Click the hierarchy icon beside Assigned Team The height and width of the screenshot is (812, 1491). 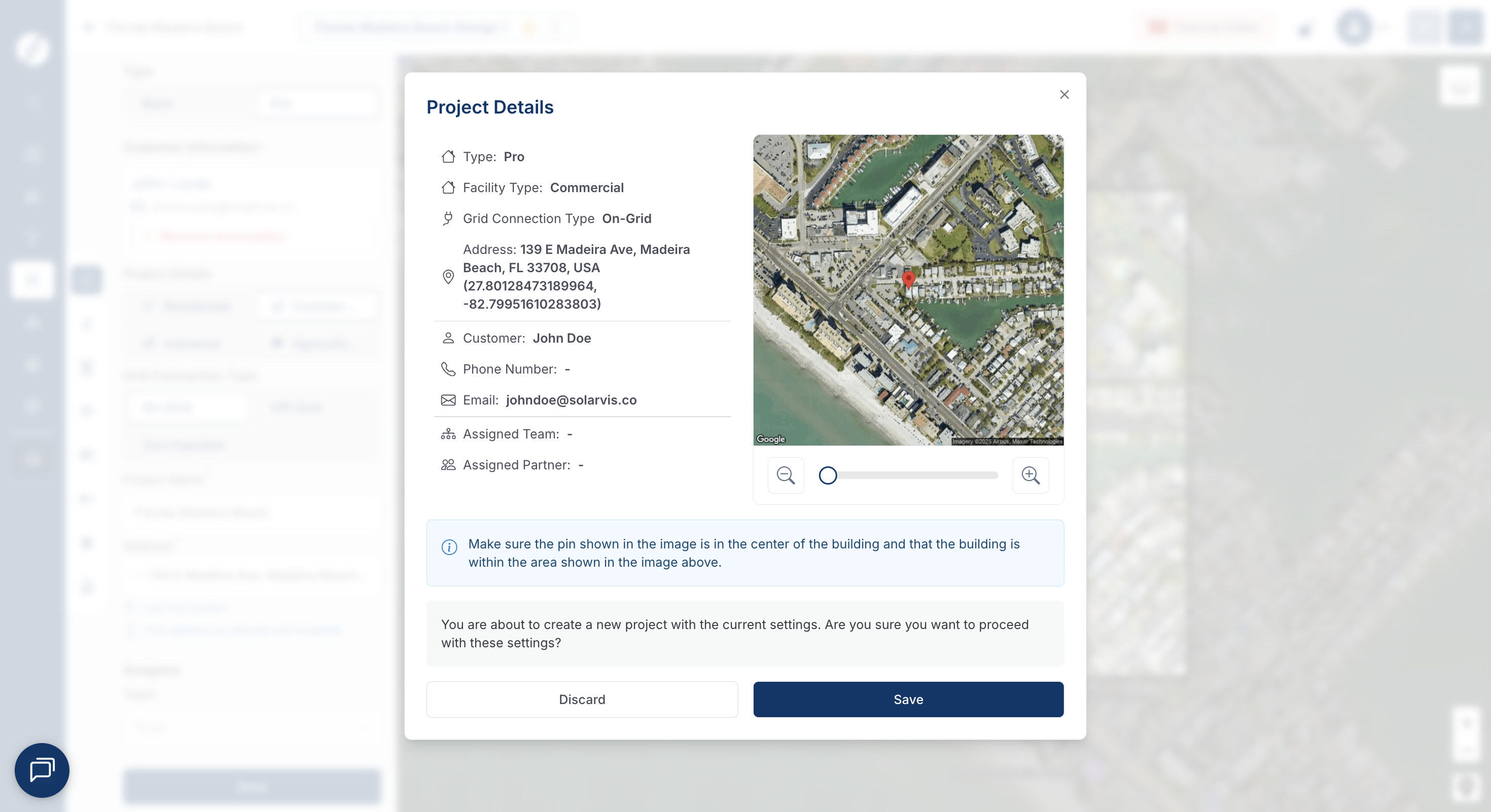448,434
